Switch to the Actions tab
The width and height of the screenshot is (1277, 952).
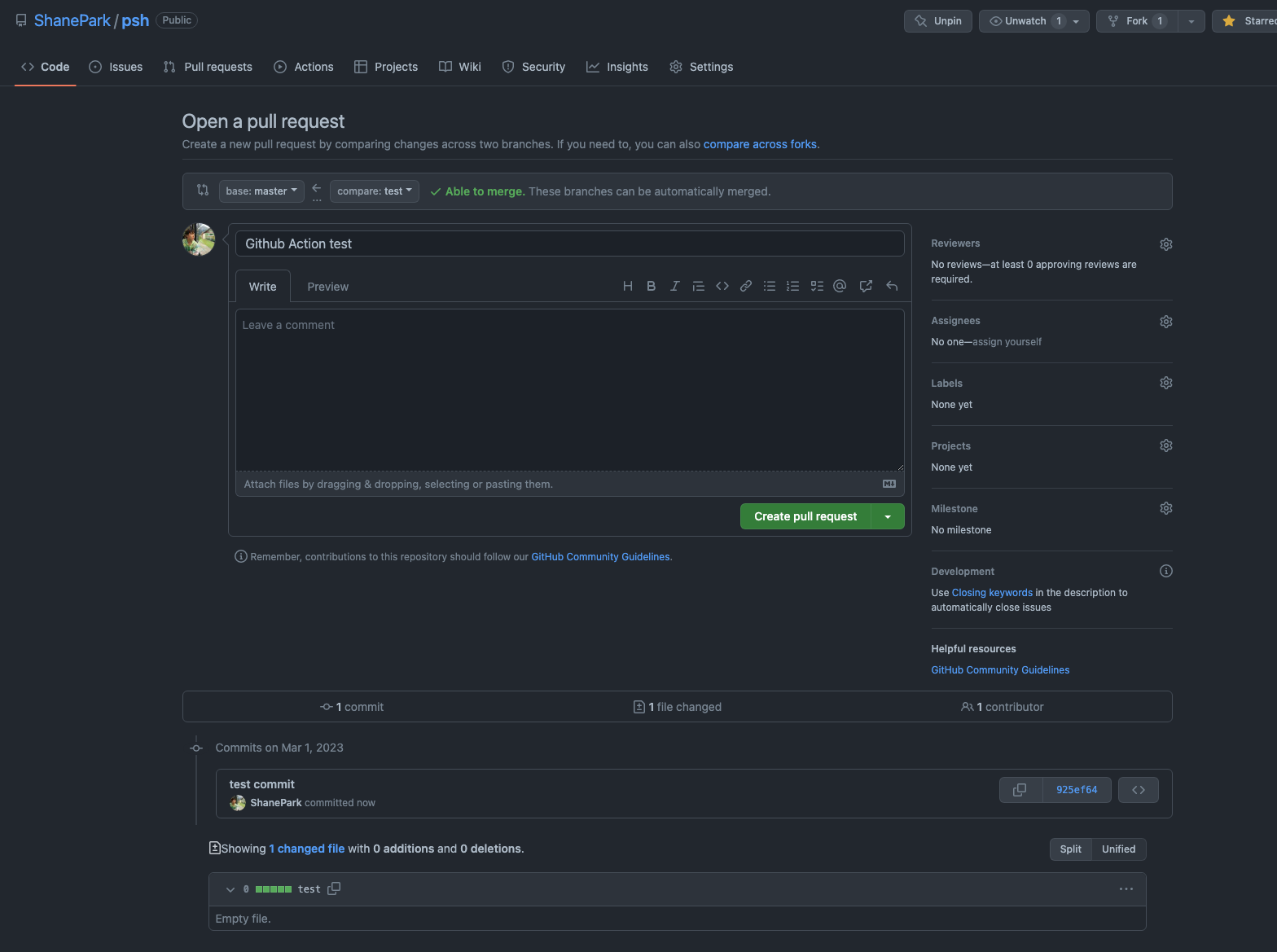304,67
